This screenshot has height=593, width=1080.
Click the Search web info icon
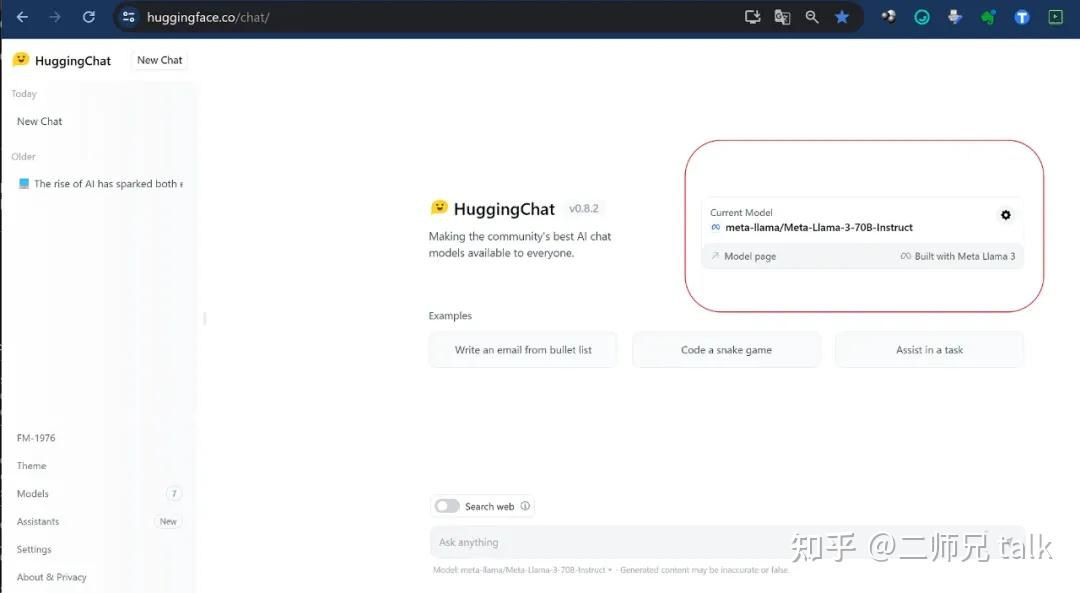[525, 506]
